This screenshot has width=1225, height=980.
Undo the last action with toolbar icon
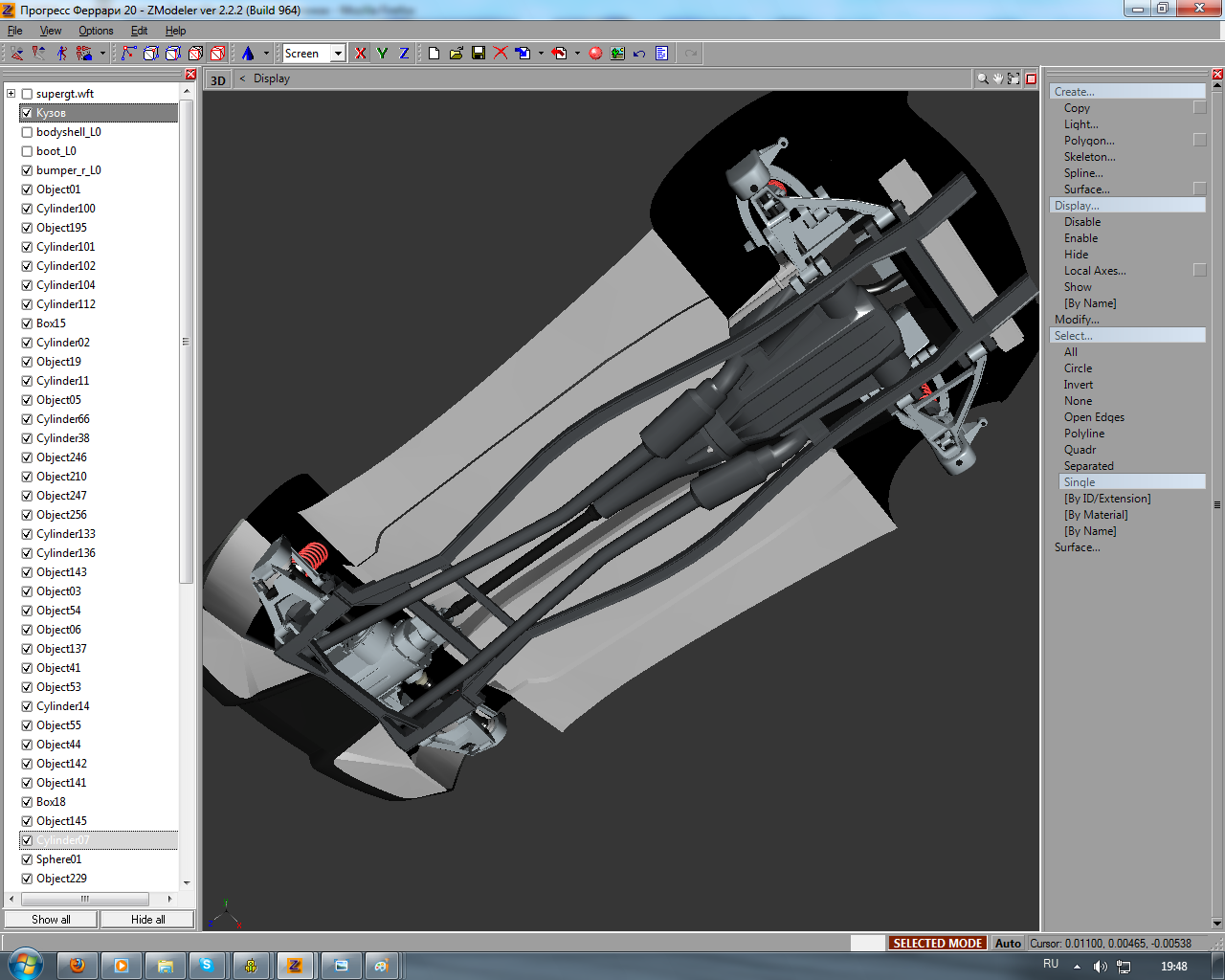click(x=639, y=54)
